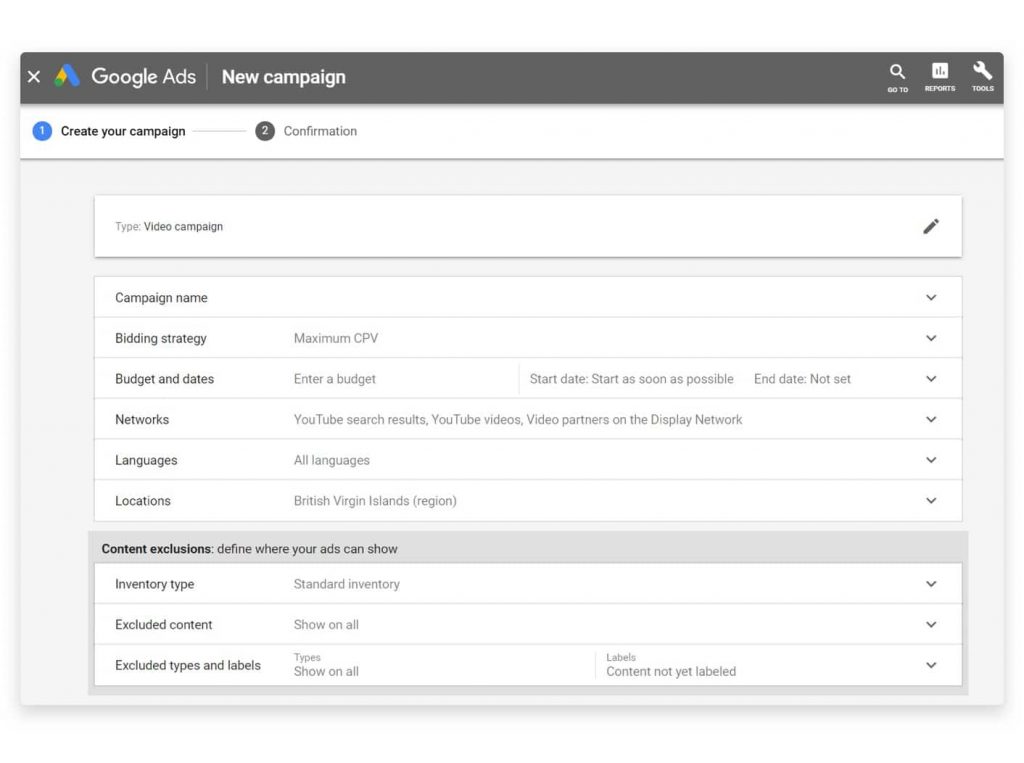
Task: Click the Type: Video campaign text
Action: point(169,227)
